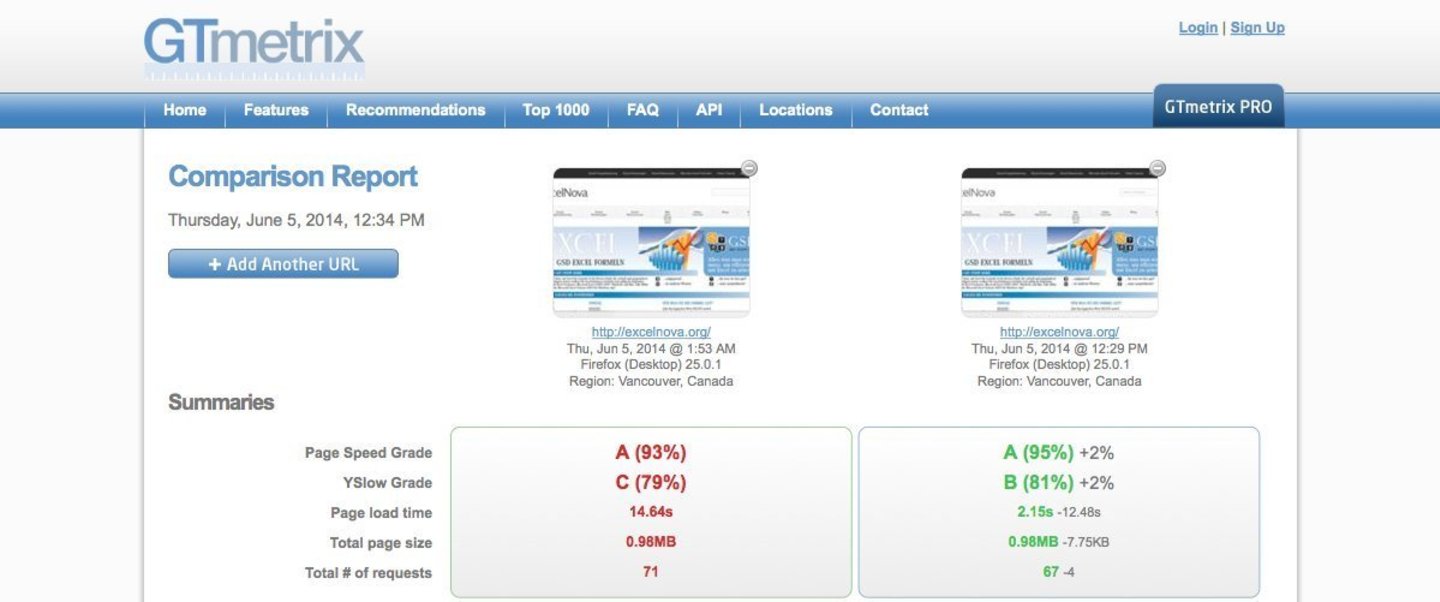Click the GTmetrix logo
The height and width of the screenshot is (602, 1440).
click(254, 47)
